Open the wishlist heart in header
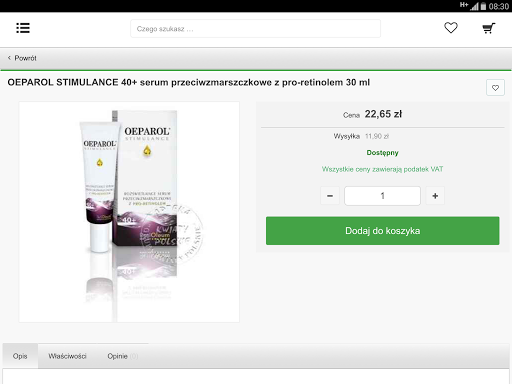 coord(451,28)
